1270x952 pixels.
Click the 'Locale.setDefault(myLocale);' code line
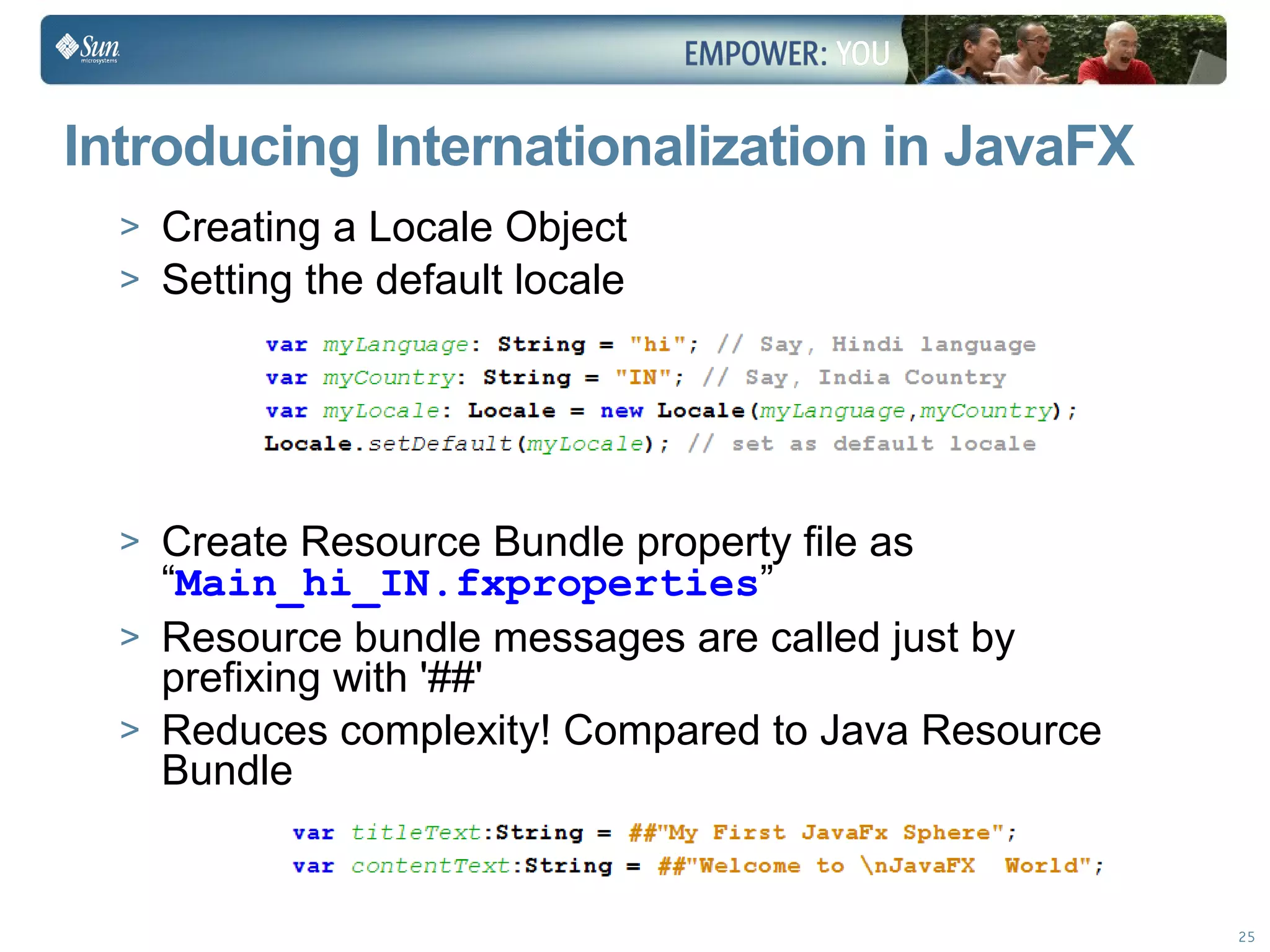pos(650,444)
